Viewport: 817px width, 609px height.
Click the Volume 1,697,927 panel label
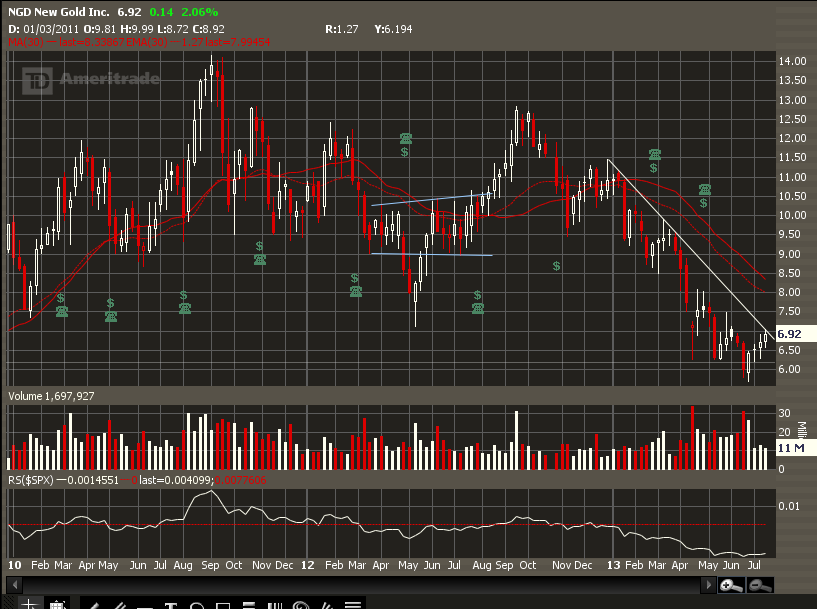[51, 397]
